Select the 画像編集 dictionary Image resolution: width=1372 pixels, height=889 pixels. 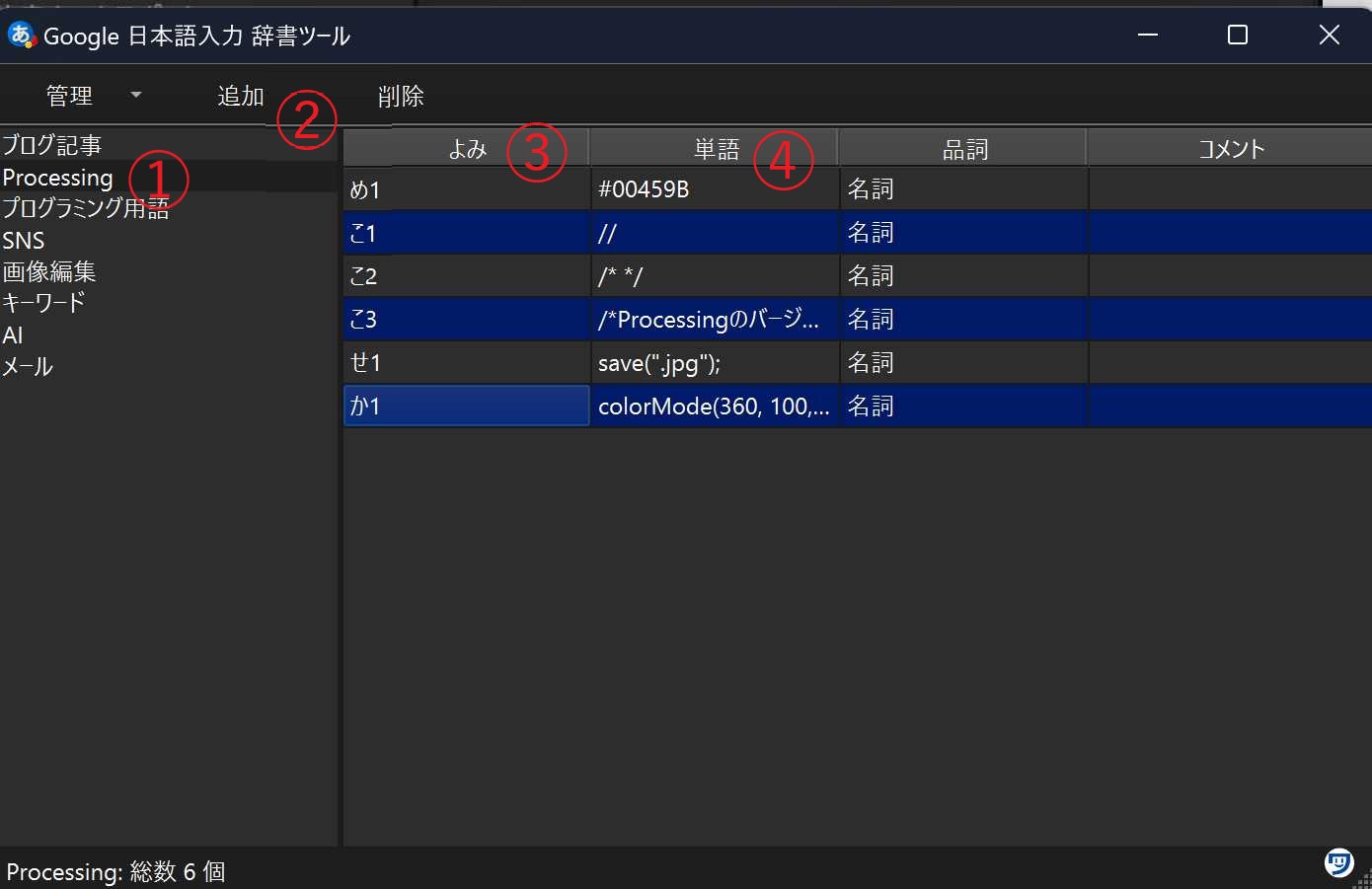click(49, 271)
